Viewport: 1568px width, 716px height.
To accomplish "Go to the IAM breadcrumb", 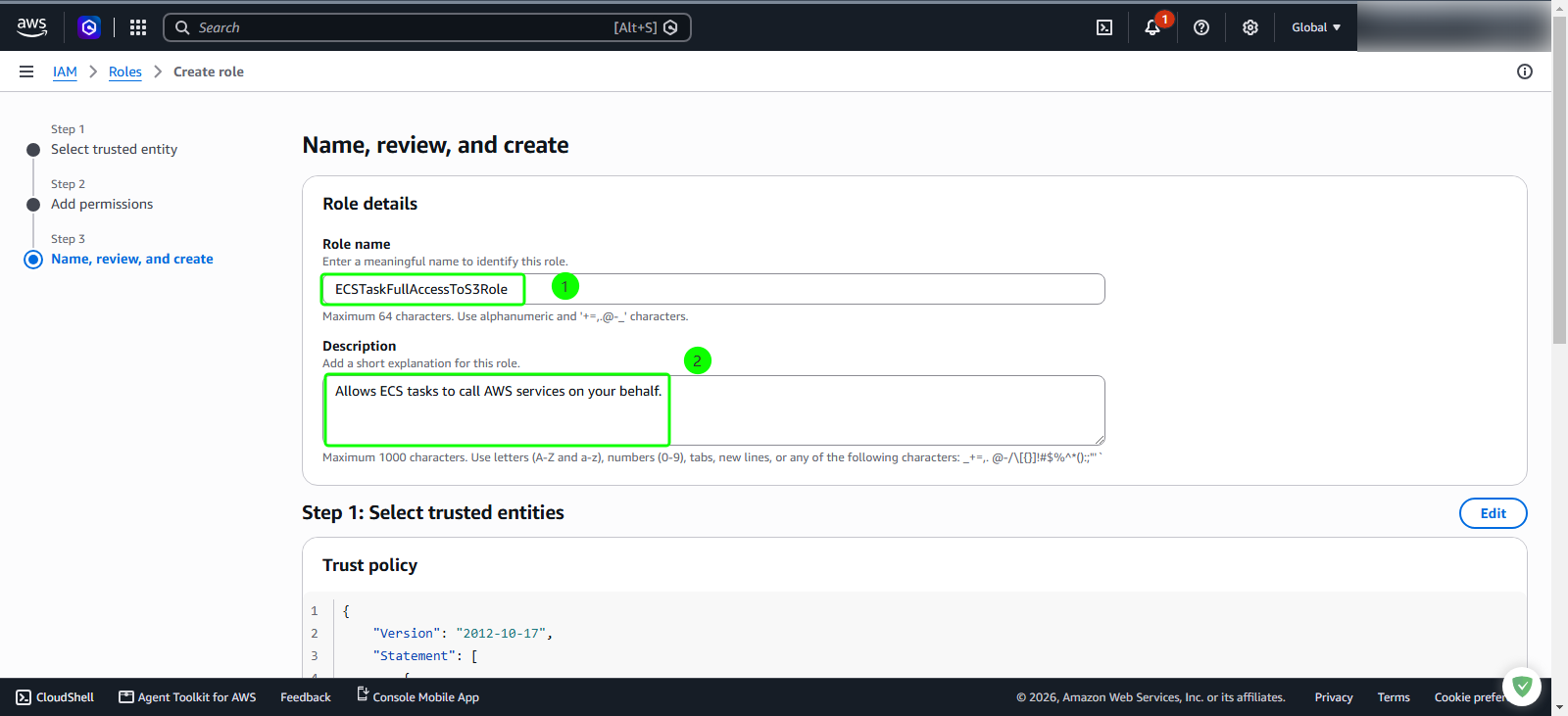I will pyautogui.click(x=65, y=72).
